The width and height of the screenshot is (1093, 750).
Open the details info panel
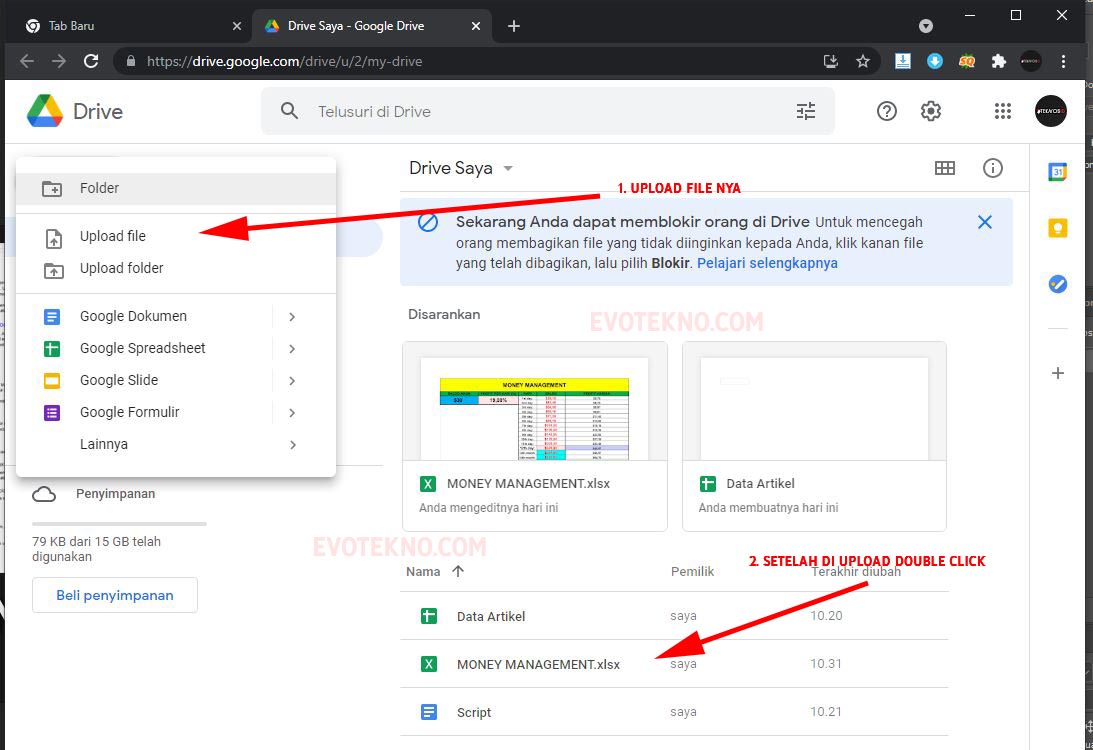tap(993, 168)
